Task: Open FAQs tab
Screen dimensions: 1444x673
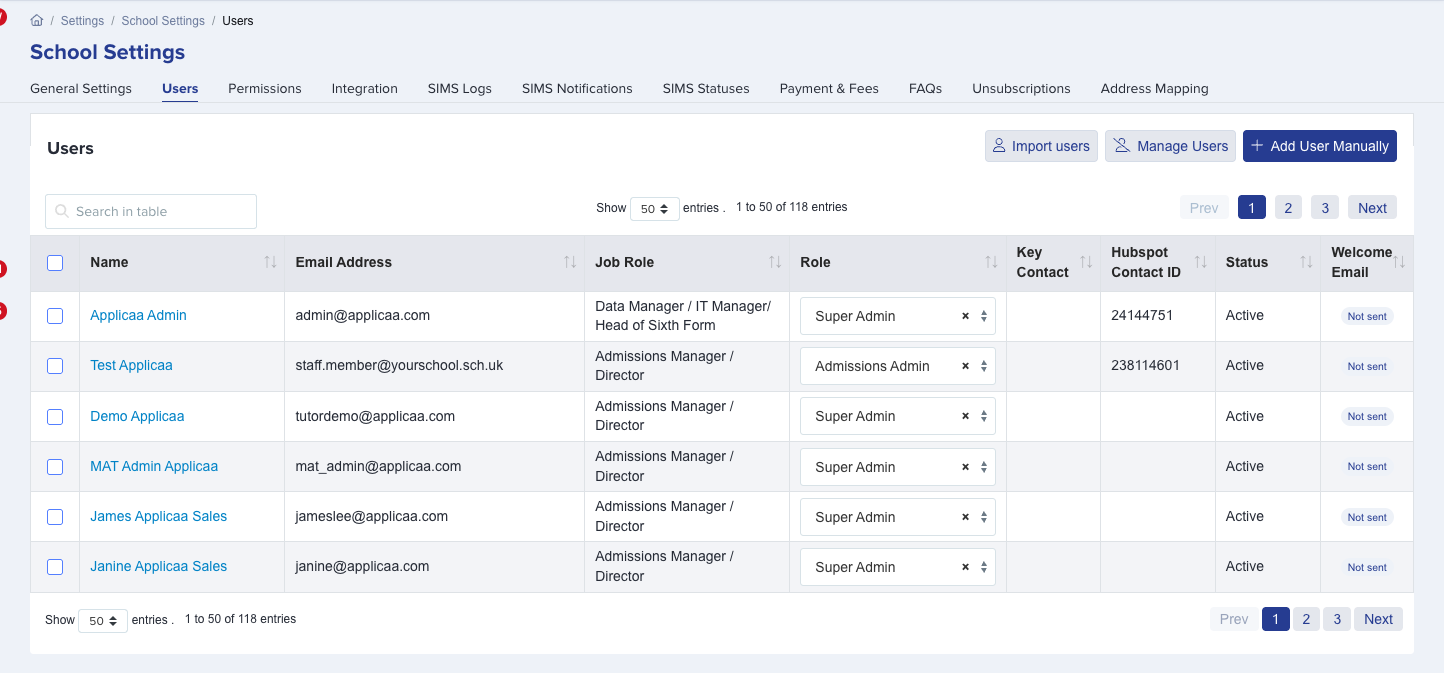Action: (x=926, y=88)
